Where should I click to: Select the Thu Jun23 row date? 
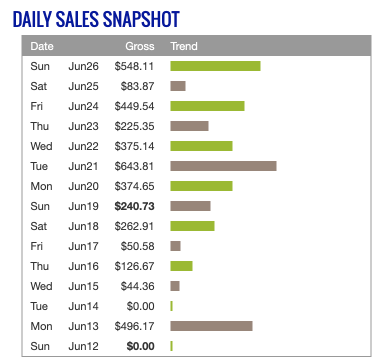coord(64,126)
